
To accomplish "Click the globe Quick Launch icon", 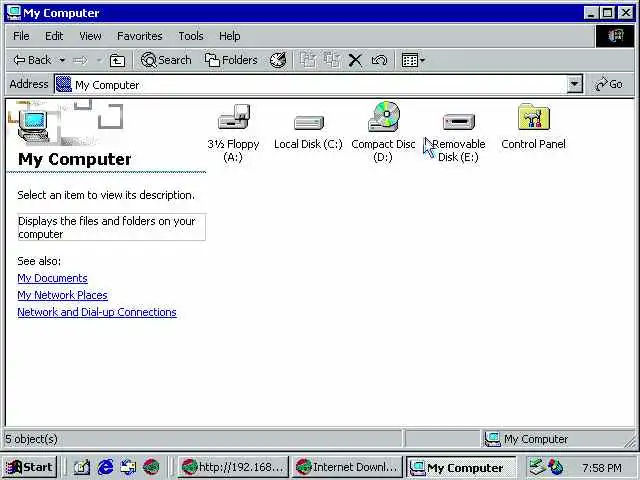I will pos(151,467).
